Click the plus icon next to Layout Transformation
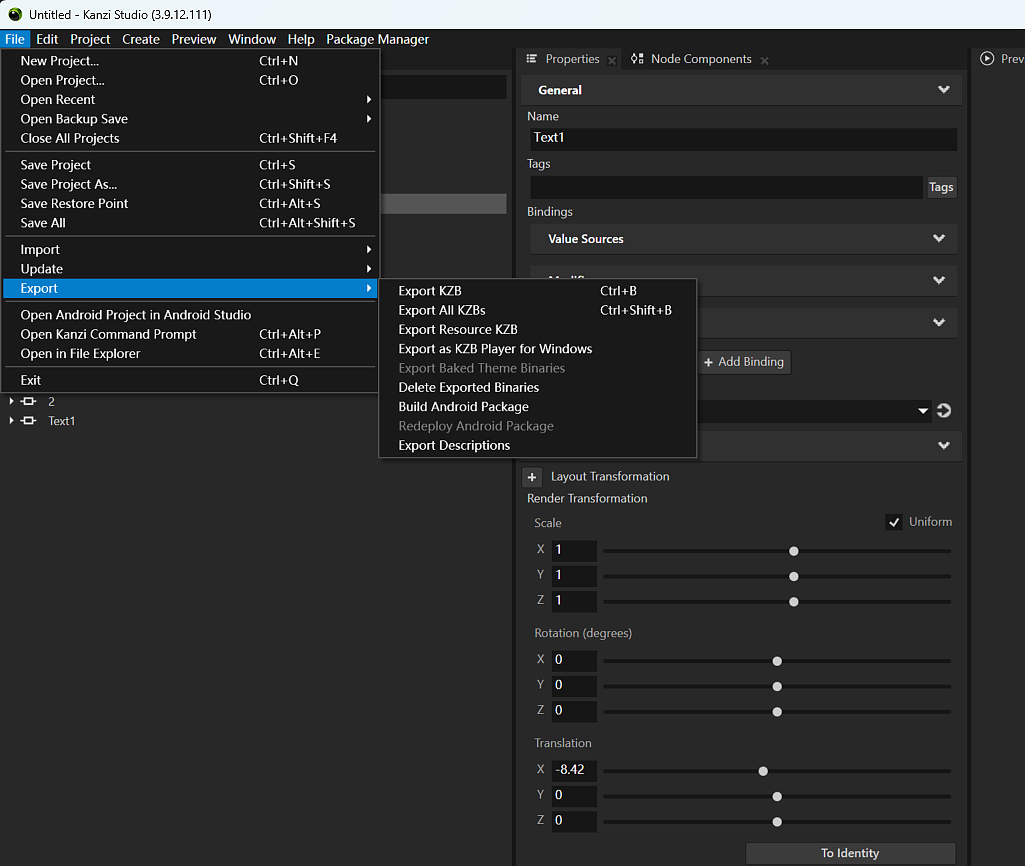The width and height of the screenshot is (1025, 866). [x=532, y=477]
